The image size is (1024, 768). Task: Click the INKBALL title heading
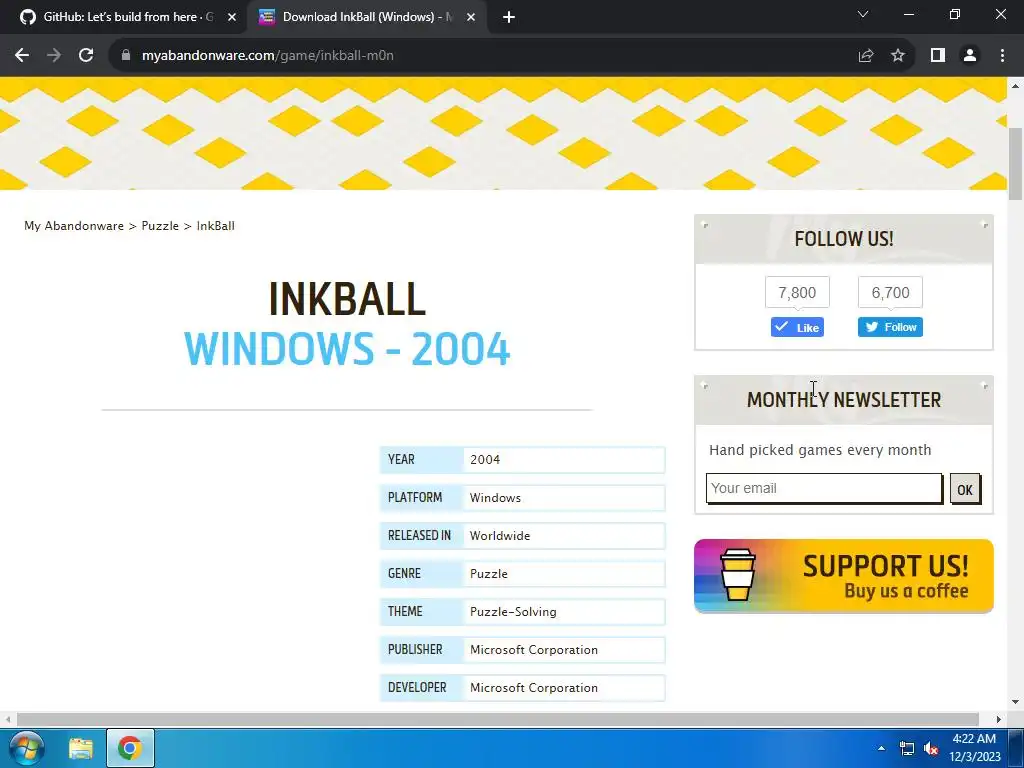click(347, 299)
